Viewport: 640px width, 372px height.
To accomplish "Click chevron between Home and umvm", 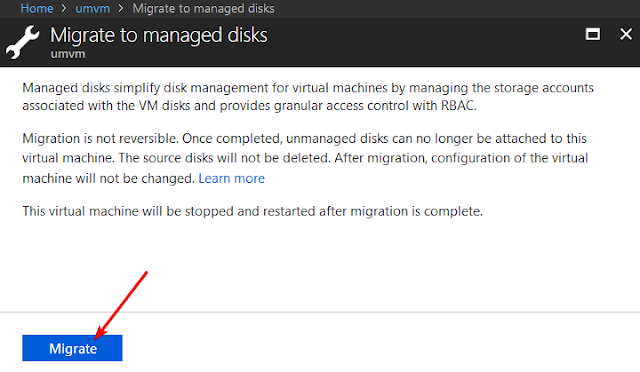I will [x=64, y=9].
